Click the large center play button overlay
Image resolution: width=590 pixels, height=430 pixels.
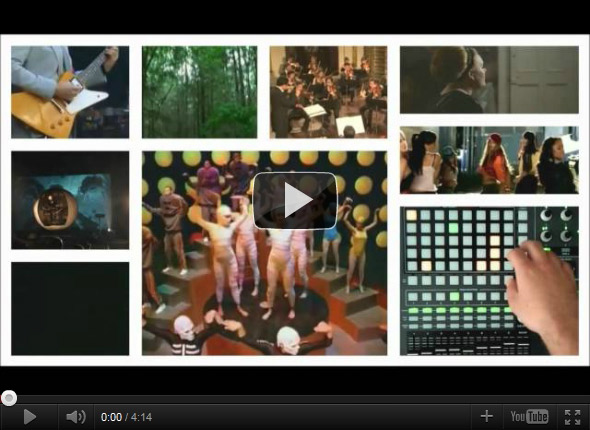(295, 200)
